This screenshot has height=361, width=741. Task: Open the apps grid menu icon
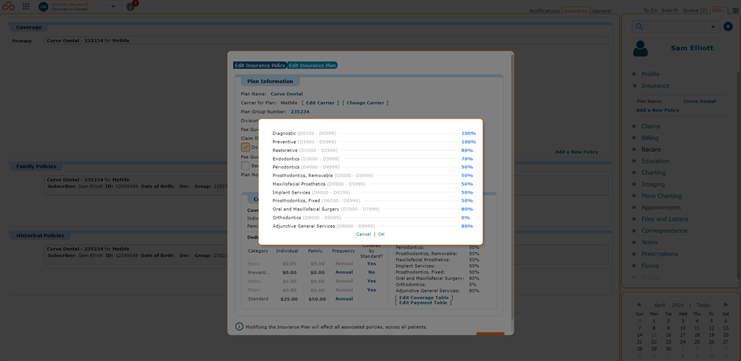26,6
